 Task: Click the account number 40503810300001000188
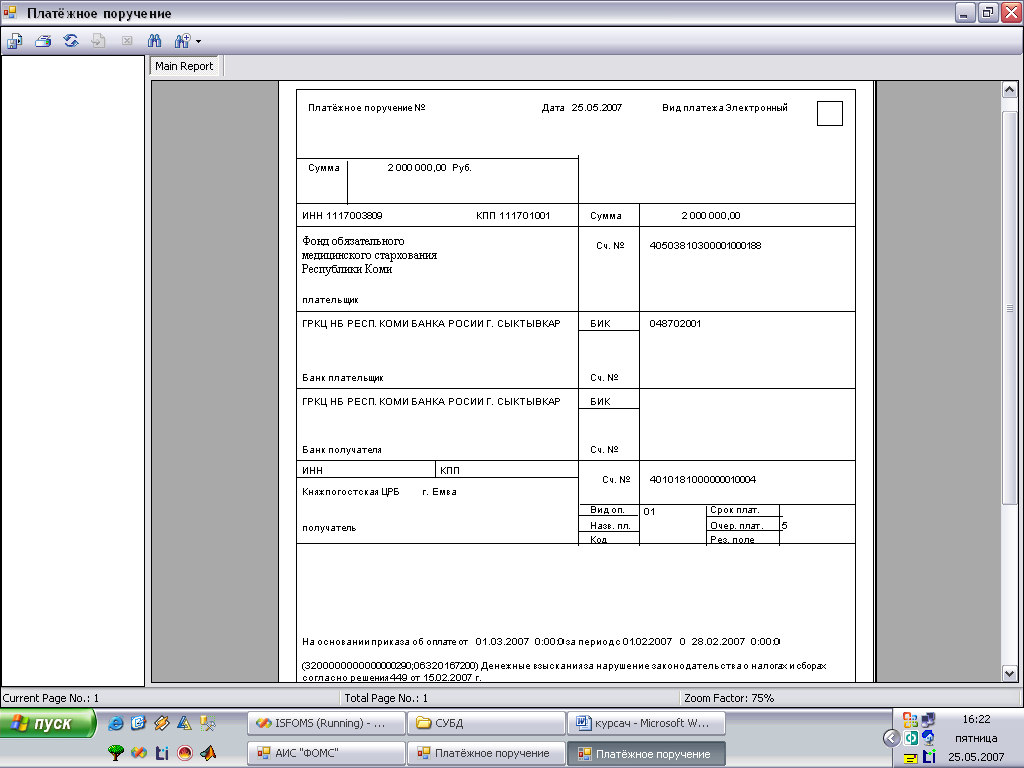pyautogui.click(x=705, y=246)
